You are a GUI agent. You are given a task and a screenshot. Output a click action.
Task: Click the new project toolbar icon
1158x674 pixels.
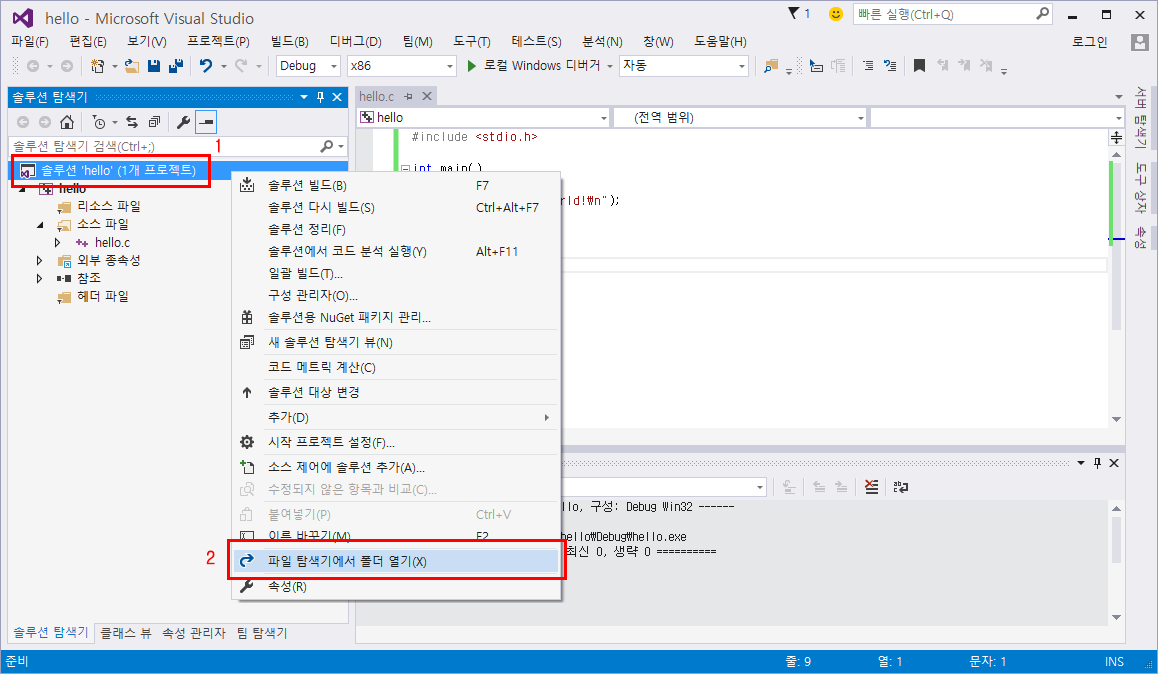[97, 66]
